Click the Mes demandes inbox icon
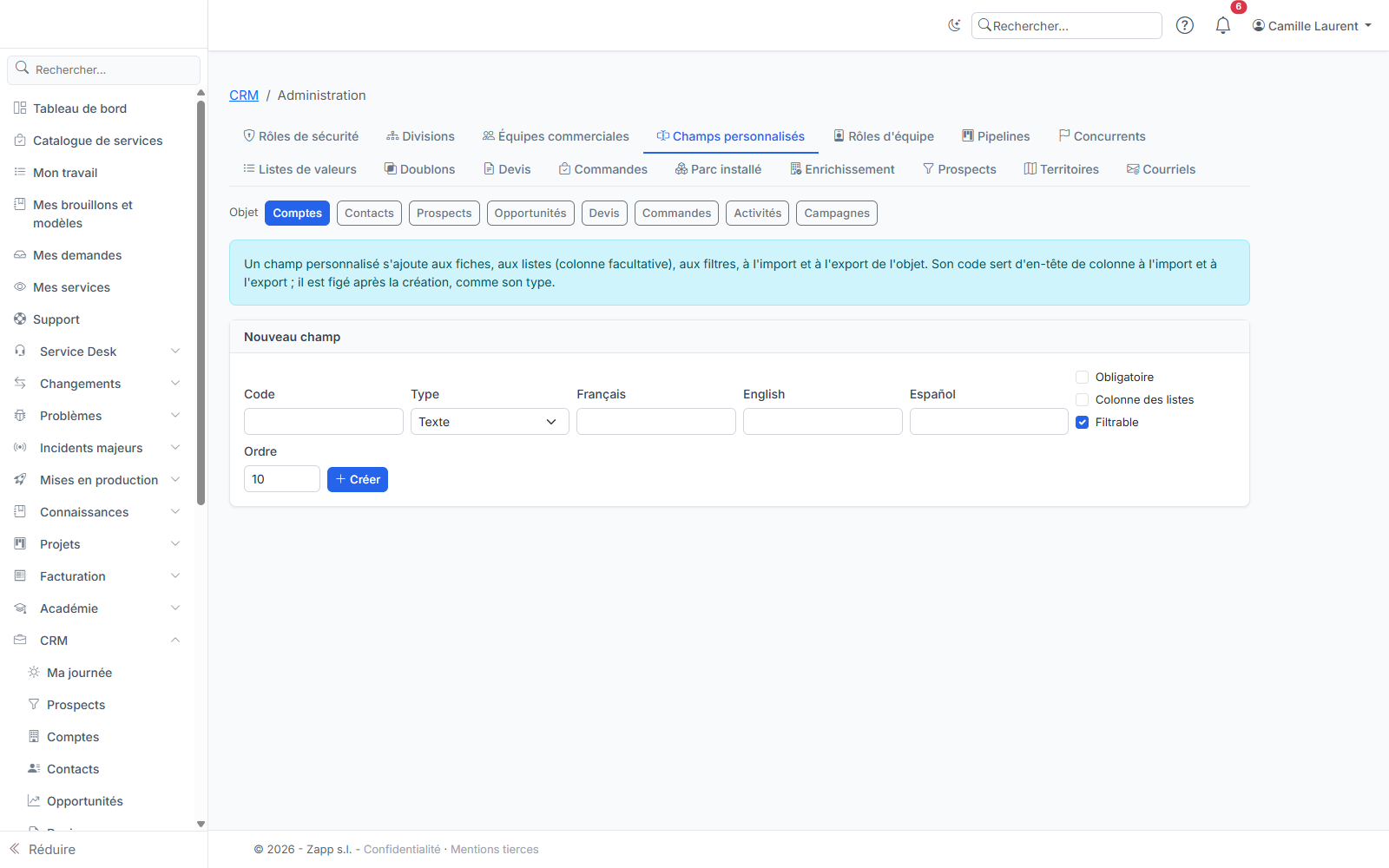1389x868 pixels. 20,255
